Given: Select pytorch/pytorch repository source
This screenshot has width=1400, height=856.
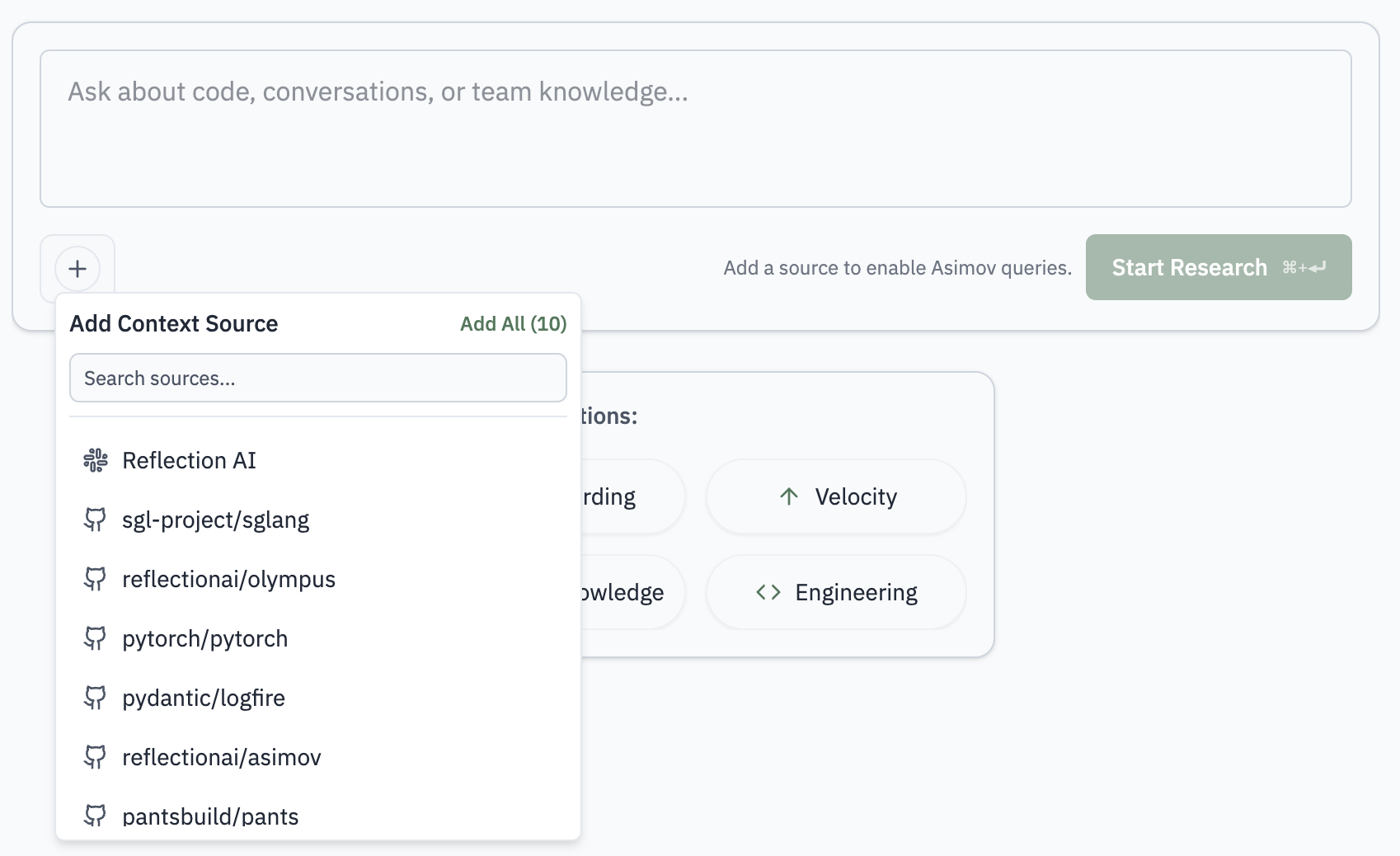Looking at the screenshot, I should [x=205, y=638].
